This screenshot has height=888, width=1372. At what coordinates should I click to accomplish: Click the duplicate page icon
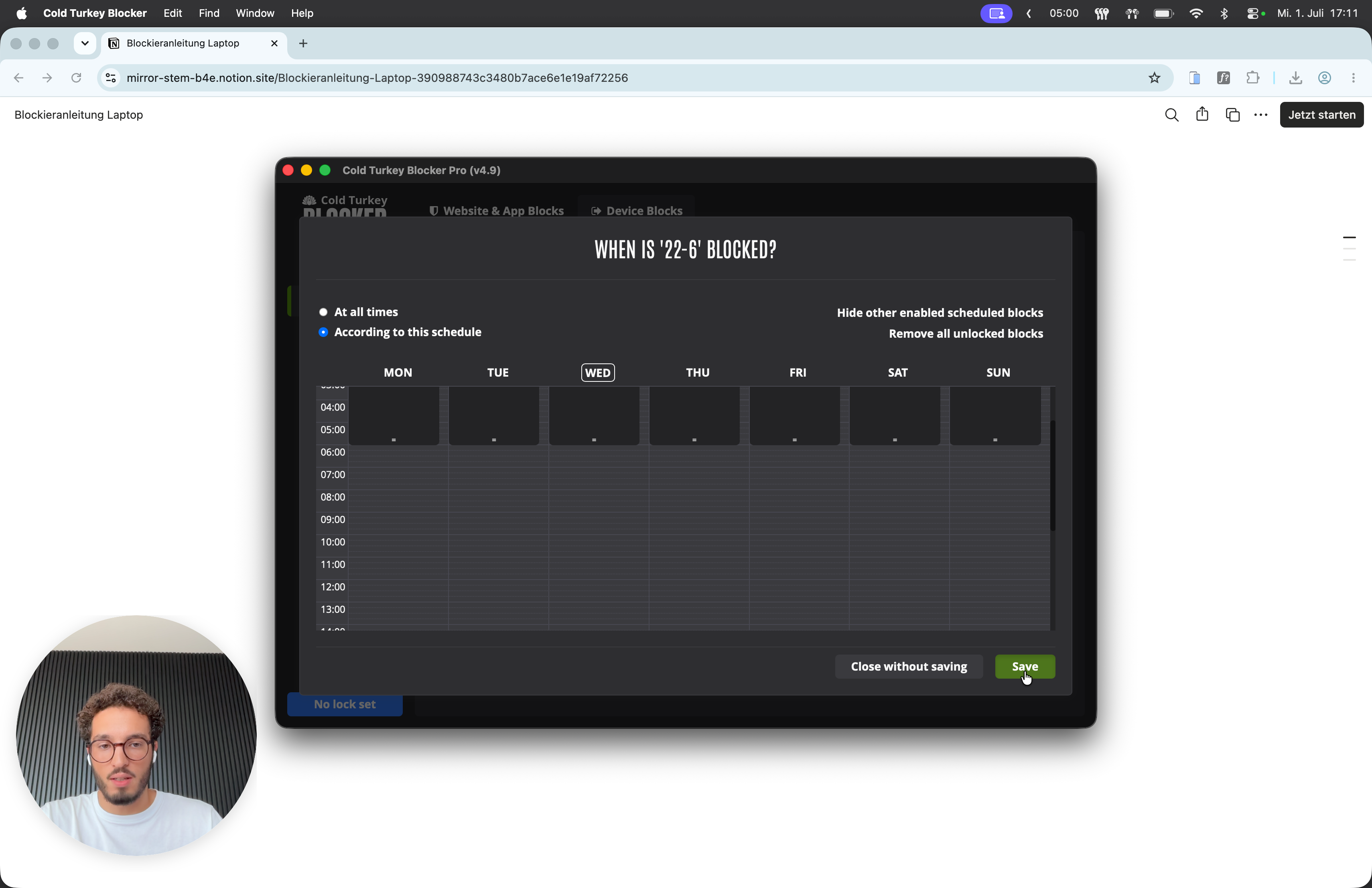(x=1232, y=115)
